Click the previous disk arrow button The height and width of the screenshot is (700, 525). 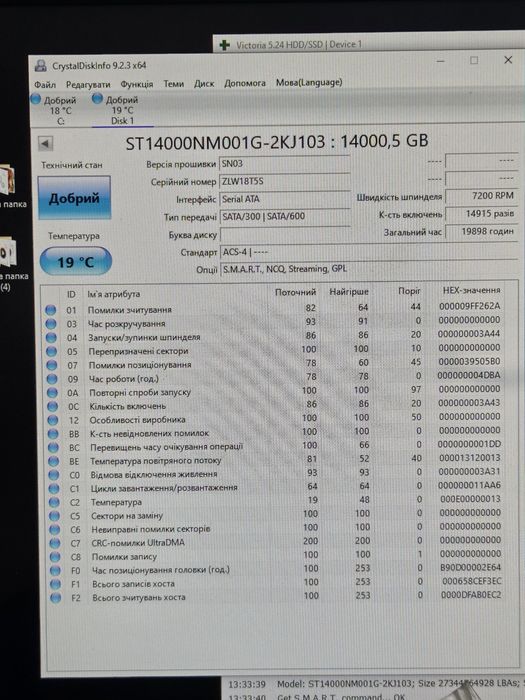(x=46, y=144)
